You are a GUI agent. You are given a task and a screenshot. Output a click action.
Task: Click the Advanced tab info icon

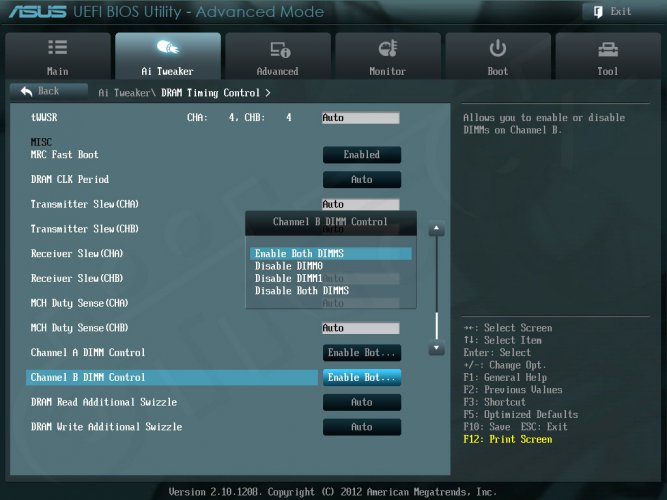point(280,49)
